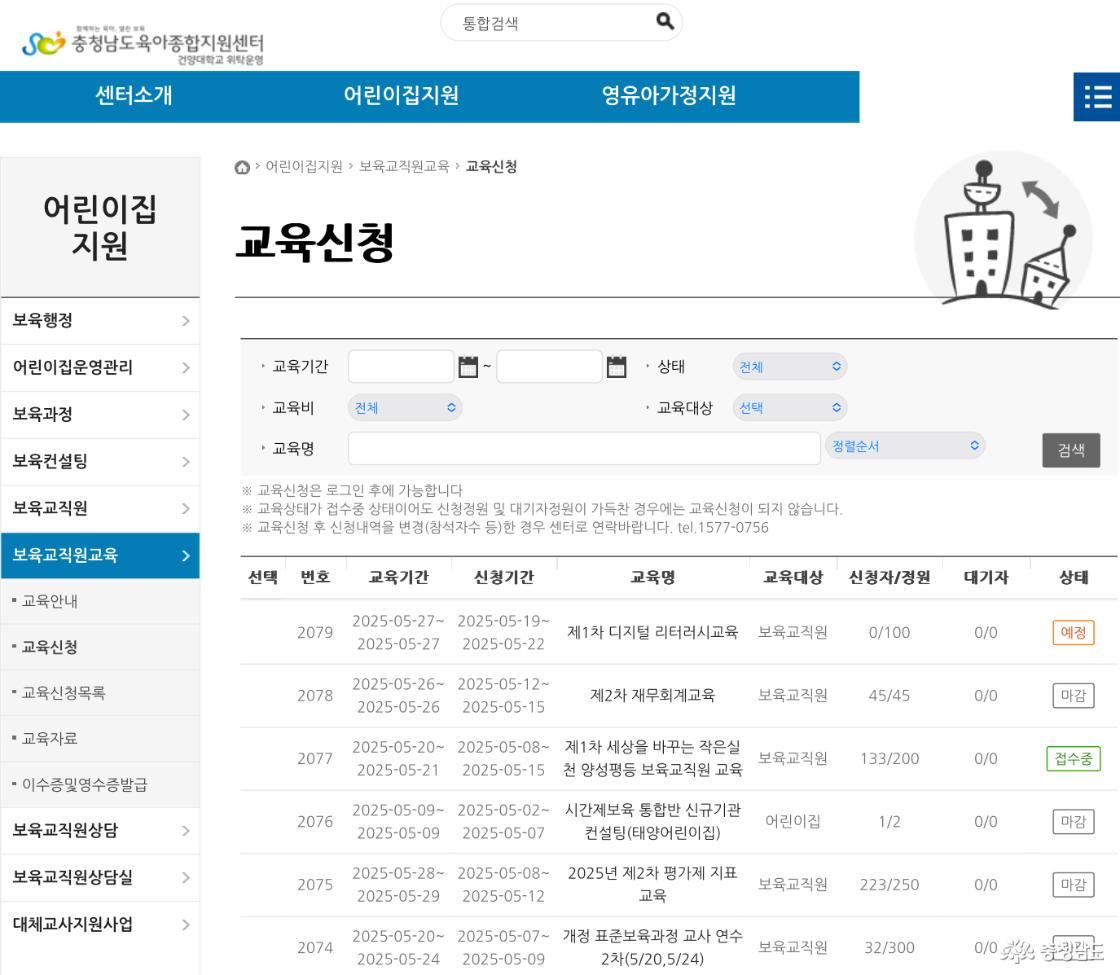This screenshot has width=1120, height=975.
Task: Open 제1차 세상을 바꾸는 작은실천 course
Action: tap(652, 758)
